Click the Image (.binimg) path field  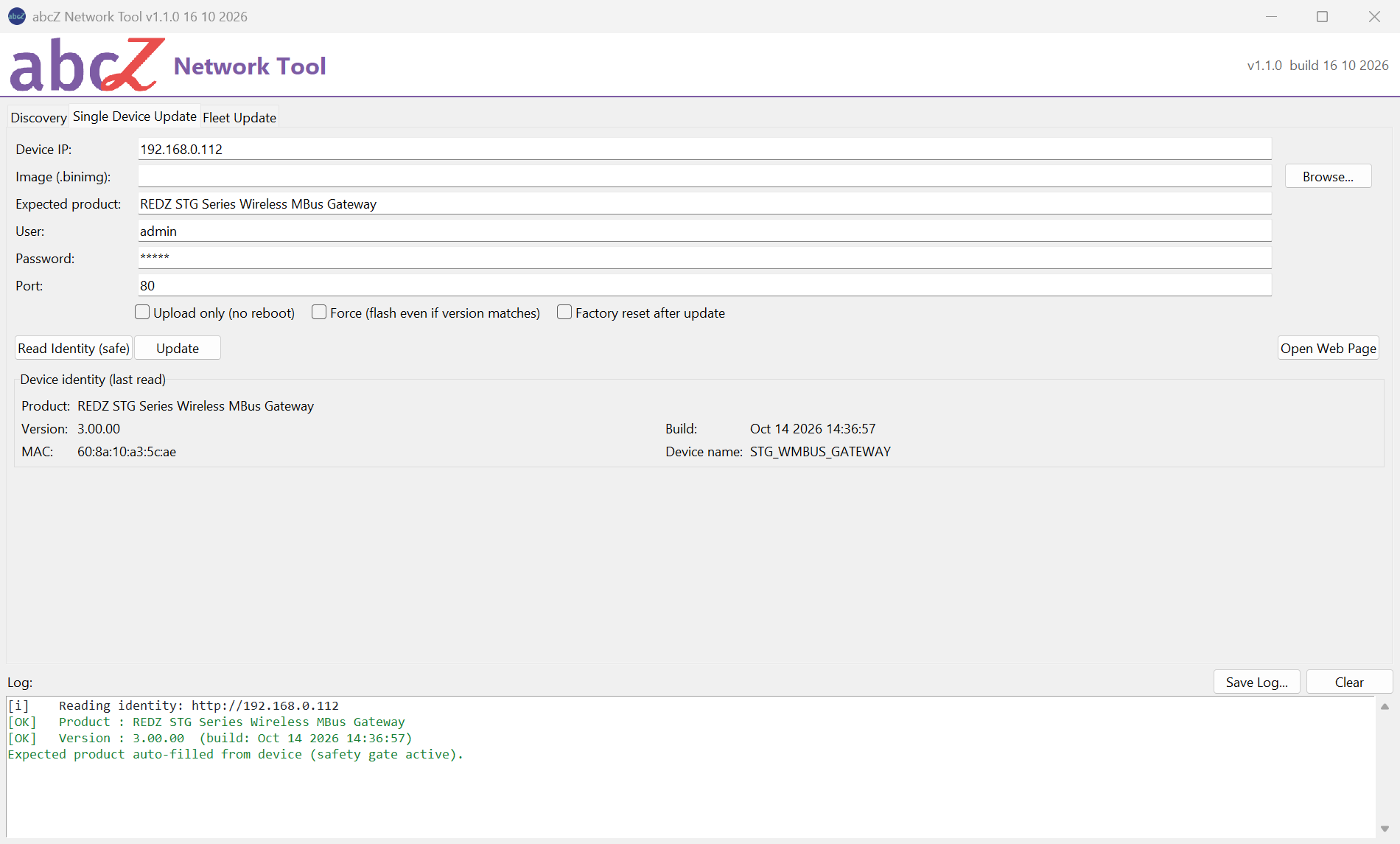704,176
